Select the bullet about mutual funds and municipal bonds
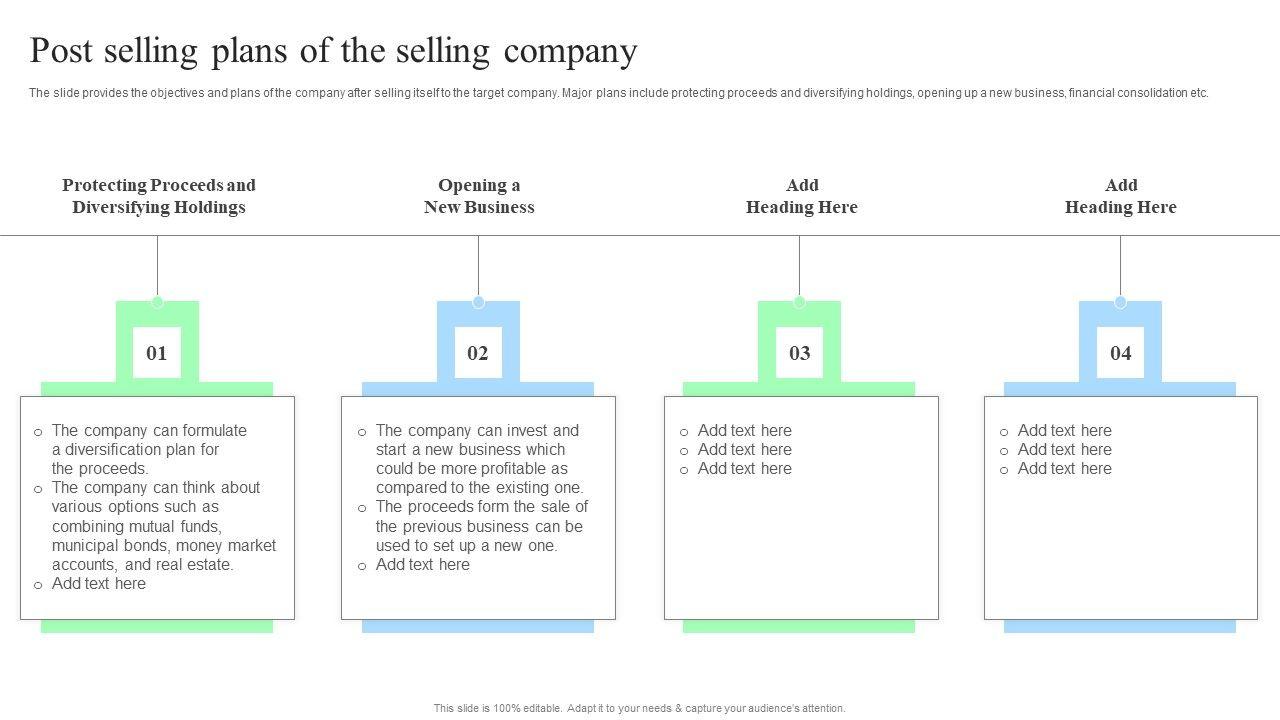The width and height of the screenshot is (1280, 720). (163, 526)
